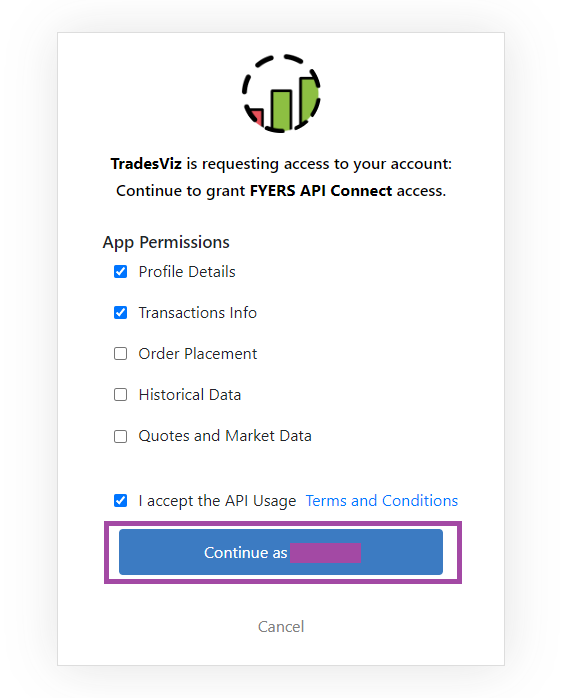
Task: Open the Terms and Conditions link
Action: point(381,501)
